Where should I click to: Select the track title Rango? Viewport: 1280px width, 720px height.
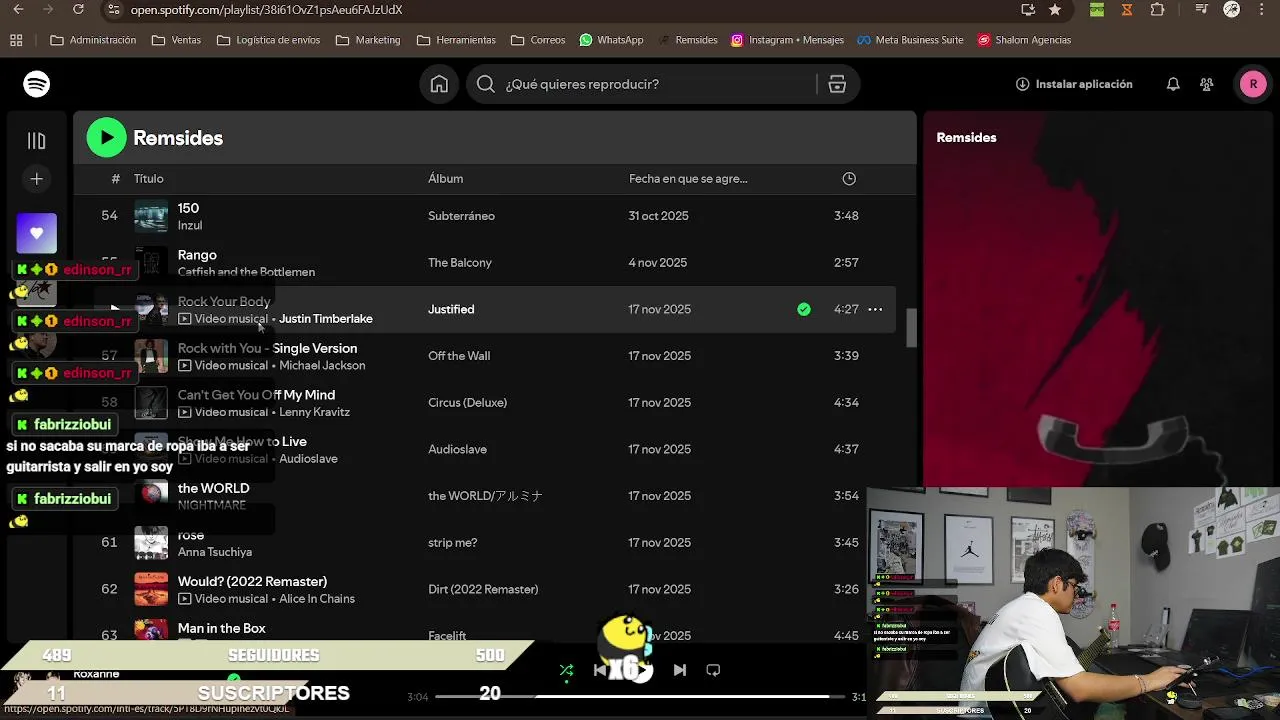[197, 255]
